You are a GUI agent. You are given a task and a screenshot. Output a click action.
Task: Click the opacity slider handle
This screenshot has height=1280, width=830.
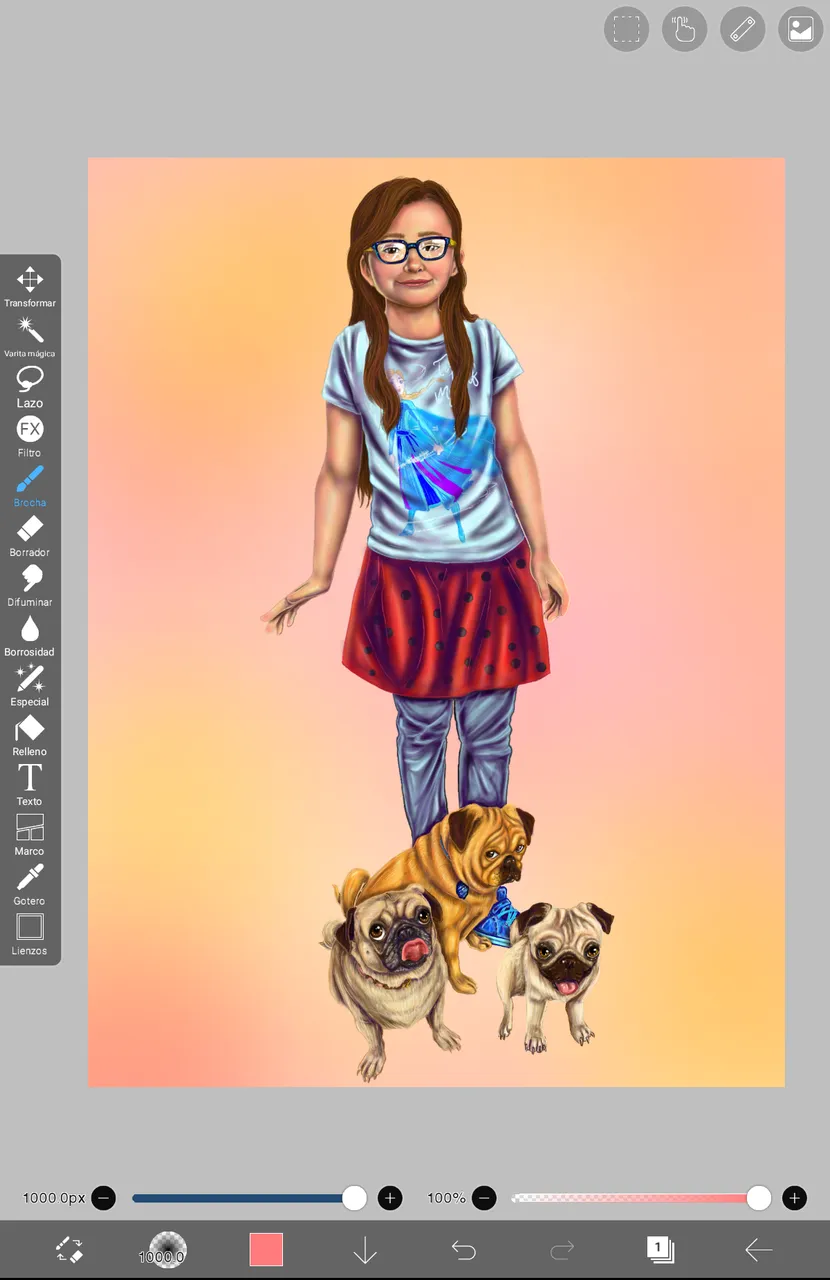point(759,1198)
